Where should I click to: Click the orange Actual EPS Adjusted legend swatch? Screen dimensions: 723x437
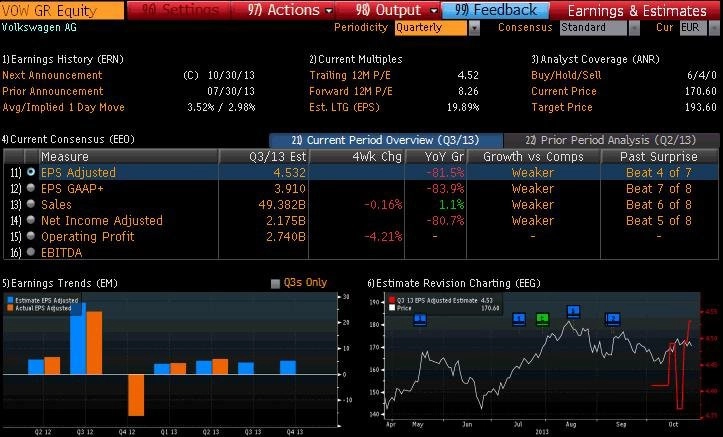(10, 308)
